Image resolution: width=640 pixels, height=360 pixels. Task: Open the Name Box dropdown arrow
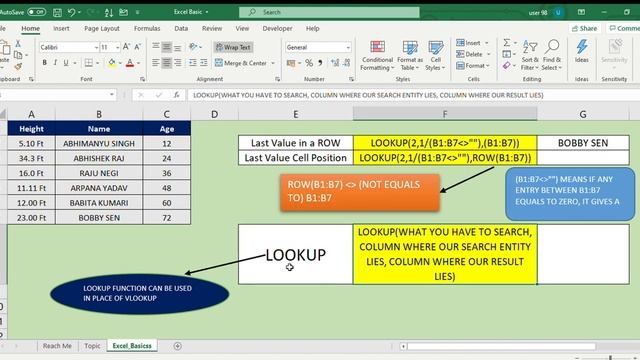point(111,95)
